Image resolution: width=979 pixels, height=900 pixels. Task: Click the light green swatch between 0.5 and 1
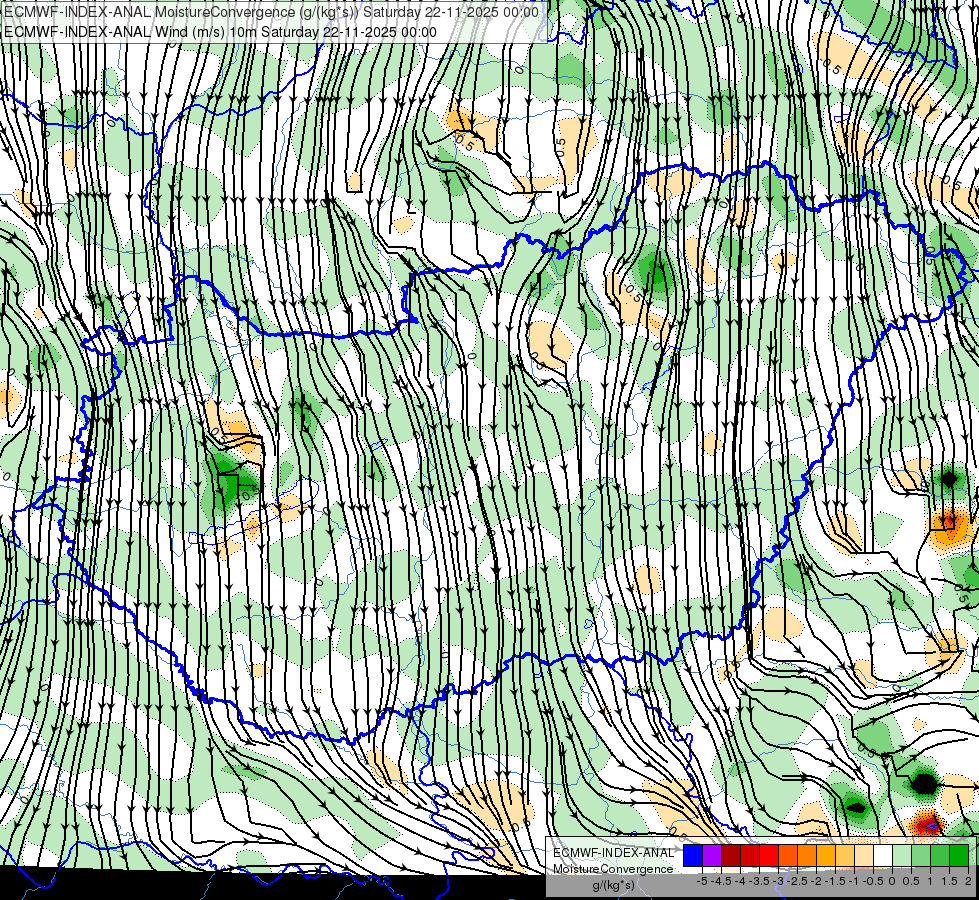pos(921,856)
